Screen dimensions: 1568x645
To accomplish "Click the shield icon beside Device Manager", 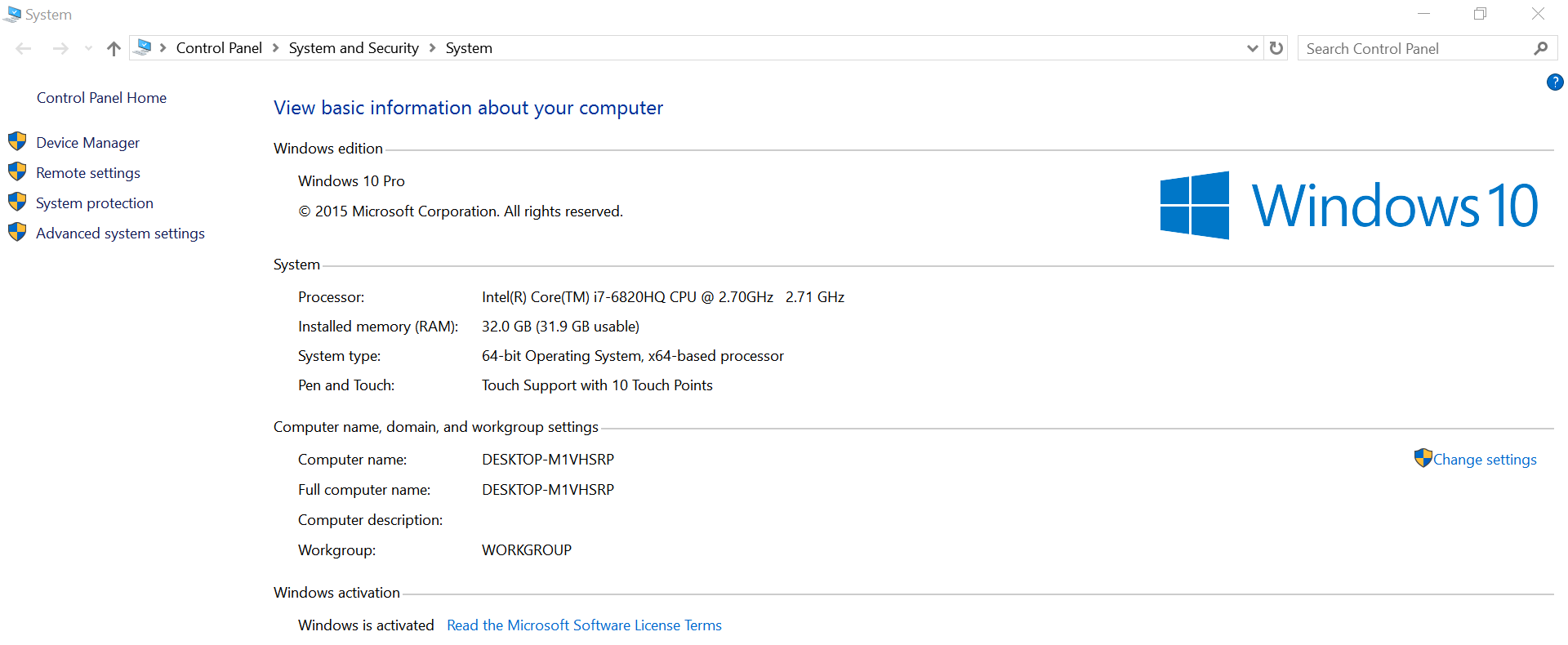I will [x=17, y=141].
